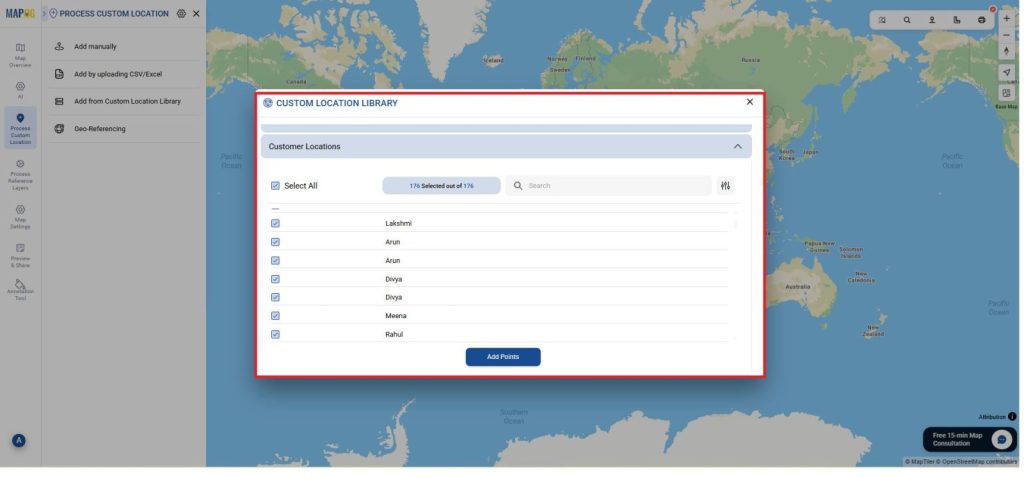Screen dimensions: 1024x478
Task: Uncheck the Rahul row checkbox
Action: click(x=275, y=334)
